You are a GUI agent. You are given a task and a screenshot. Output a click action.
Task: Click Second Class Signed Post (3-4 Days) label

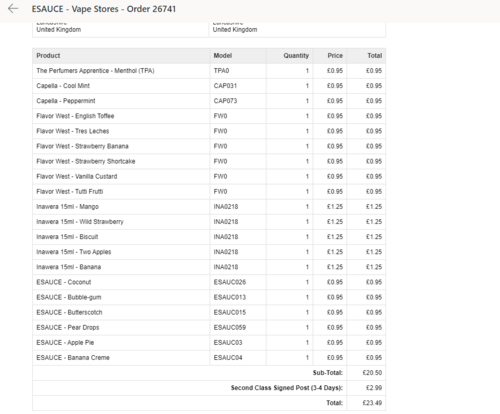[x=287, y=388]
